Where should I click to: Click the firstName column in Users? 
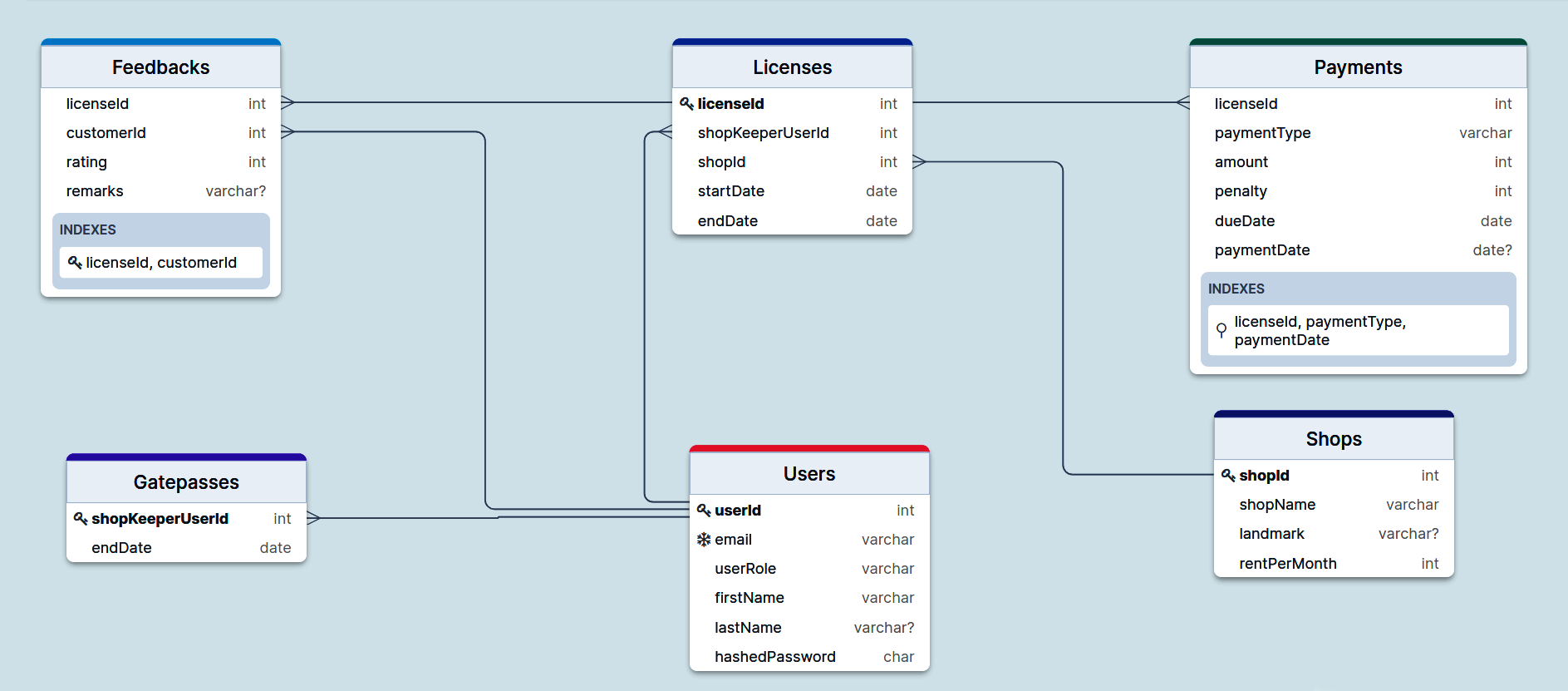pyautogui.click(x=809, y=598)
